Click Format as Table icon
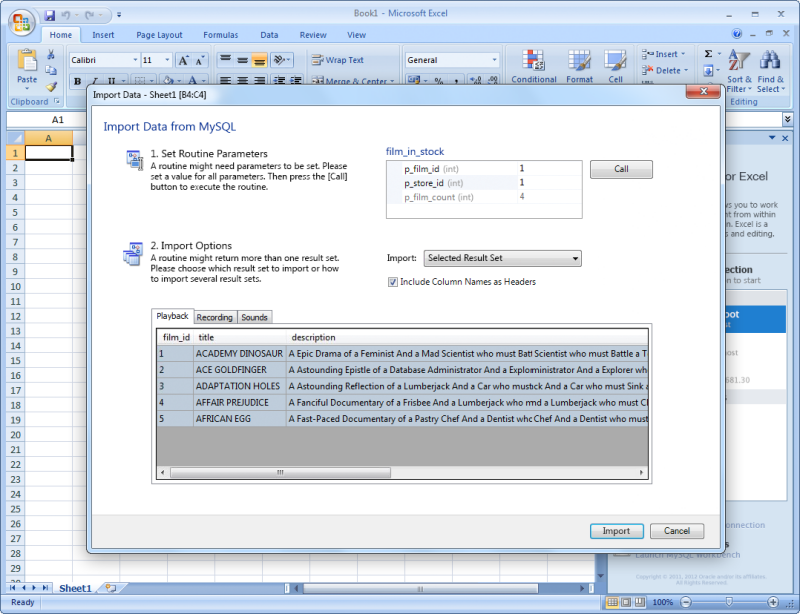Screen dimensions: 800x614 tap(579, 60)
